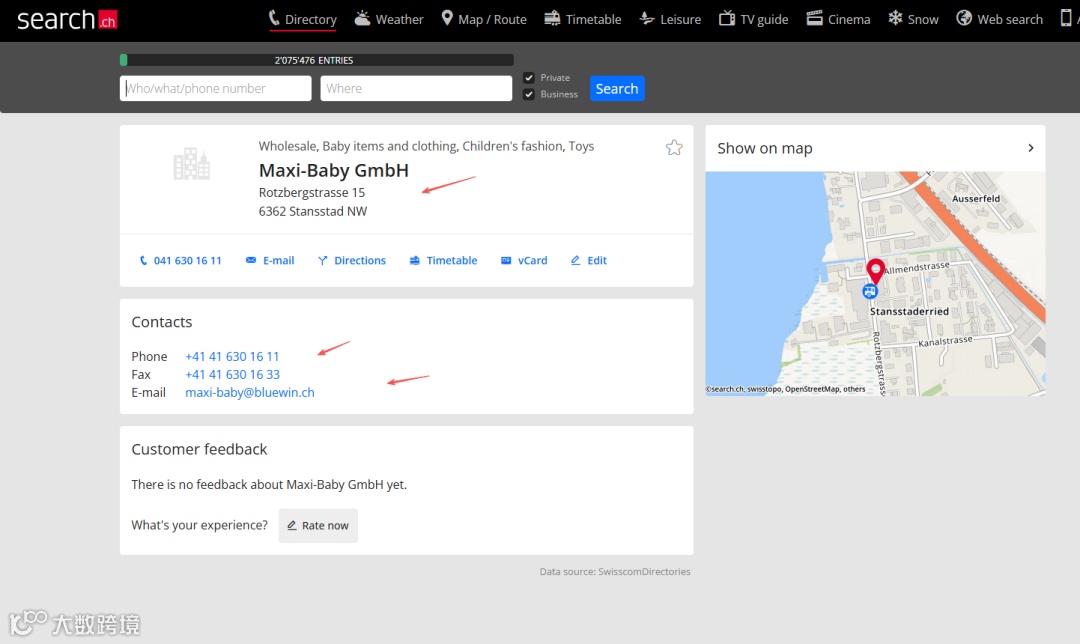Click the TV guide television icon
Image resolution: width=1080 pixels, height=644 pixels.
[727, 19]
